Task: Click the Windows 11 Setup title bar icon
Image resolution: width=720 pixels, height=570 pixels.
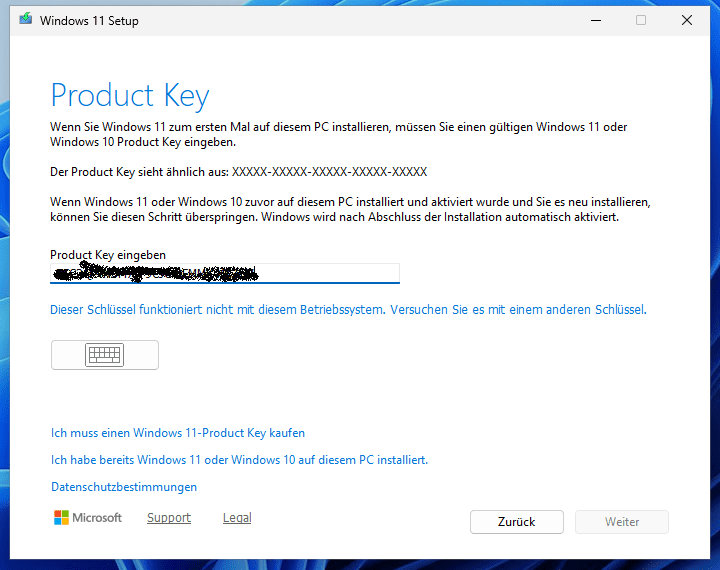Action: [x=26, y=20]
